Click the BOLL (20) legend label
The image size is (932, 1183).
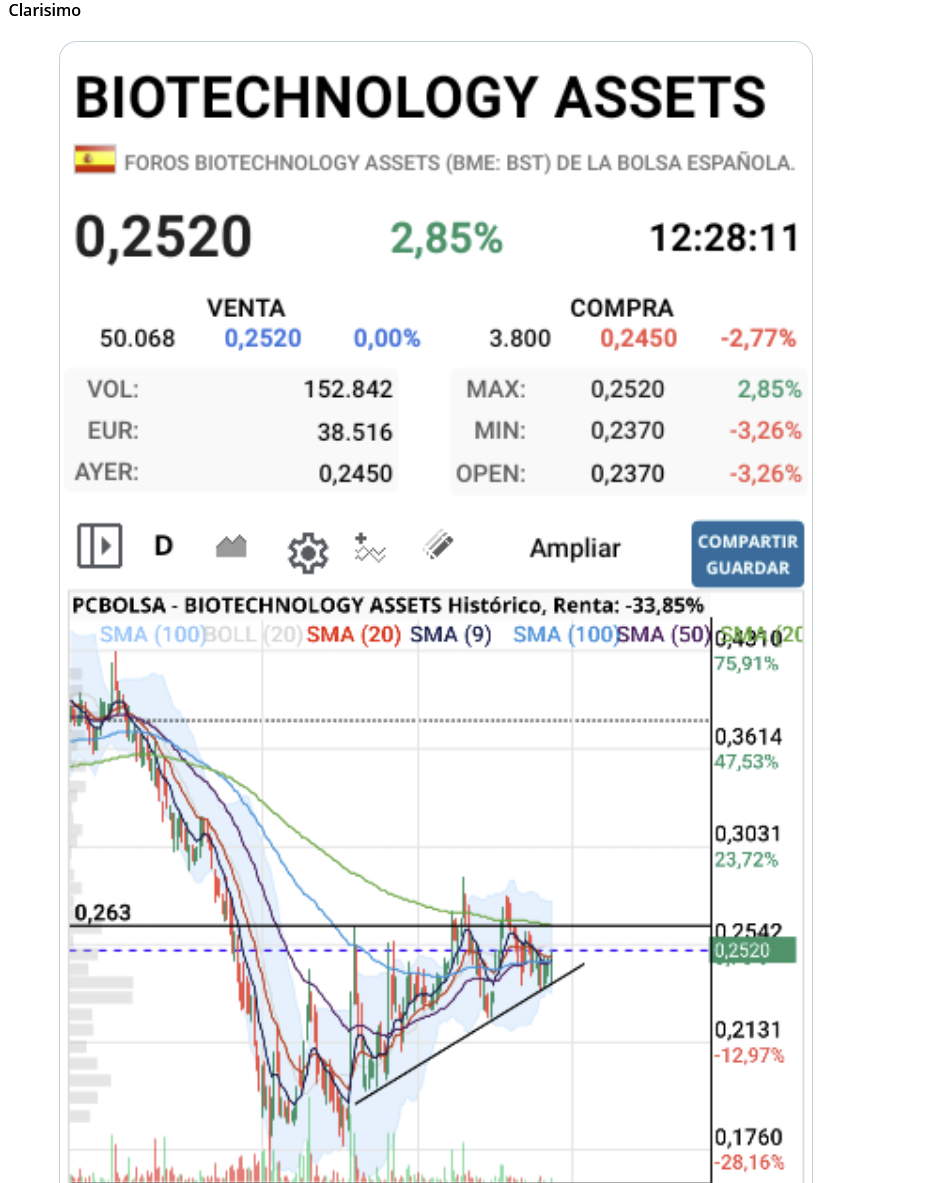pyautogui.click(x=254, y=635)
